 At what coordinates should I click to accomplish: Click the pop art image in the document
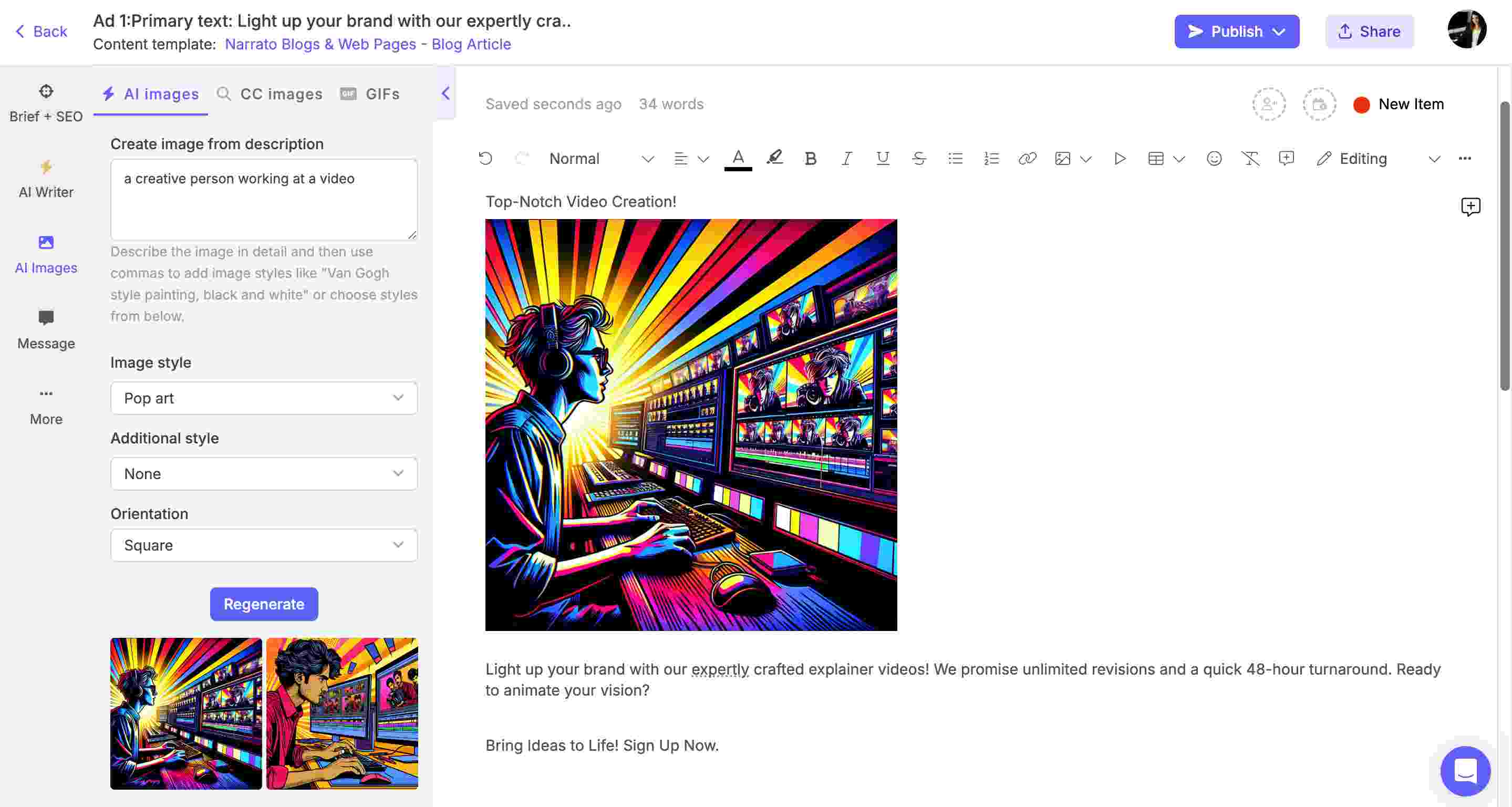(x=691, y=425)
